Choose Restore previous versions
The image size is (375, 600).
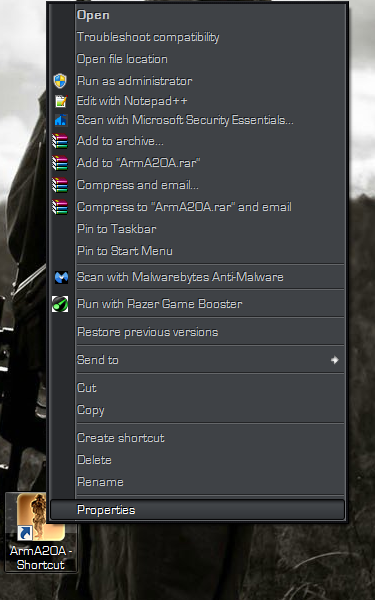coord(197,332)
